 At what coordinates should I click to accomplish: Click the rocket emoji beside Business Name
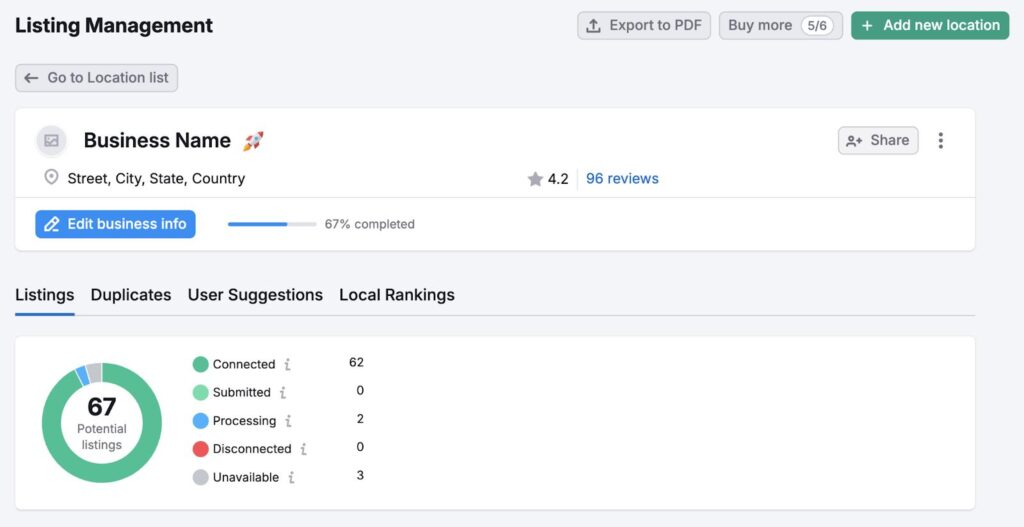pyautogui.click(x=253, y=140)
